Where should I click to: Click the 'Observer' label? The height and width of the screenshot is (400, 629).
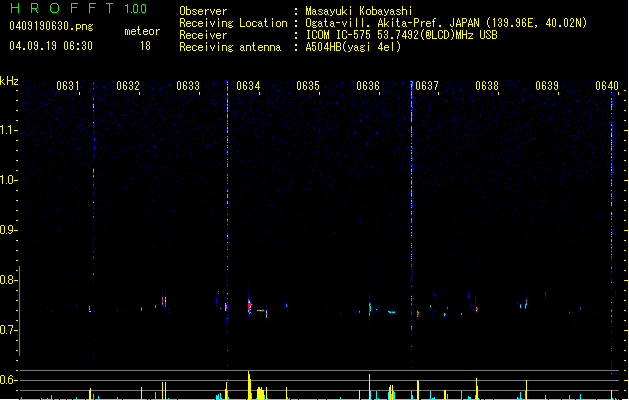tap(203, 11)
